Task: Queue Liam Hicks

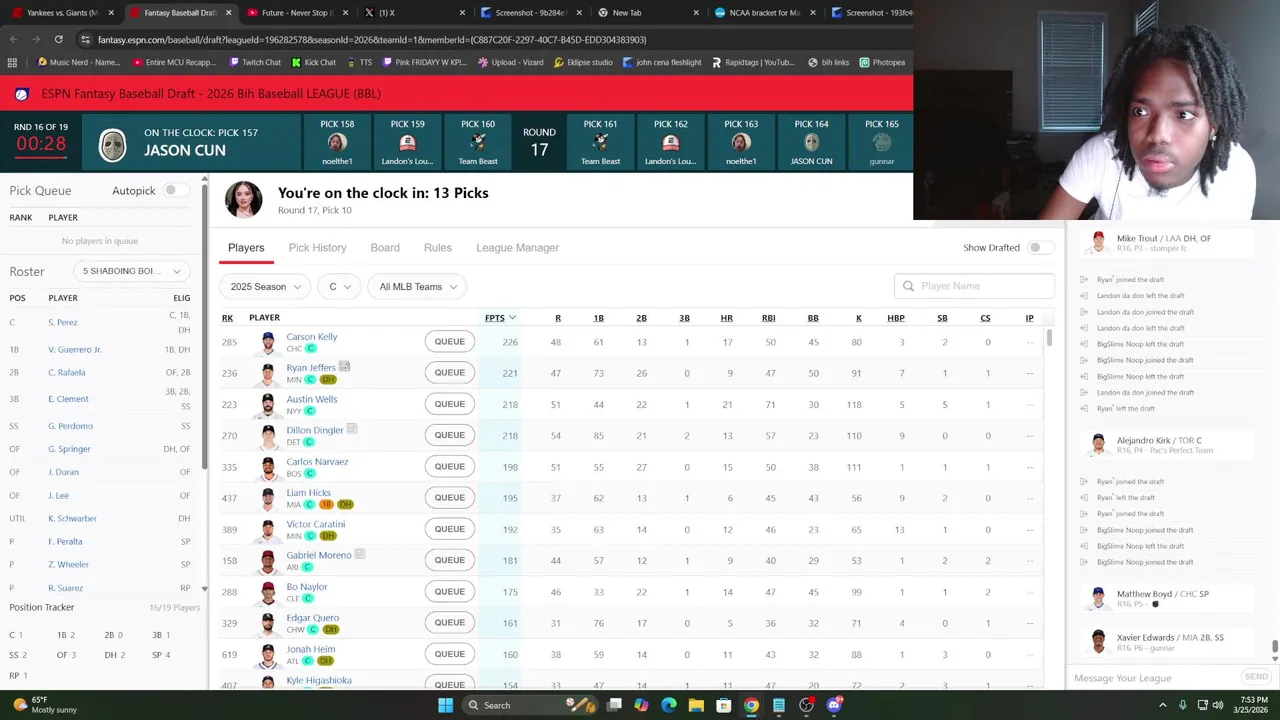Action: [x=449, y=498]
